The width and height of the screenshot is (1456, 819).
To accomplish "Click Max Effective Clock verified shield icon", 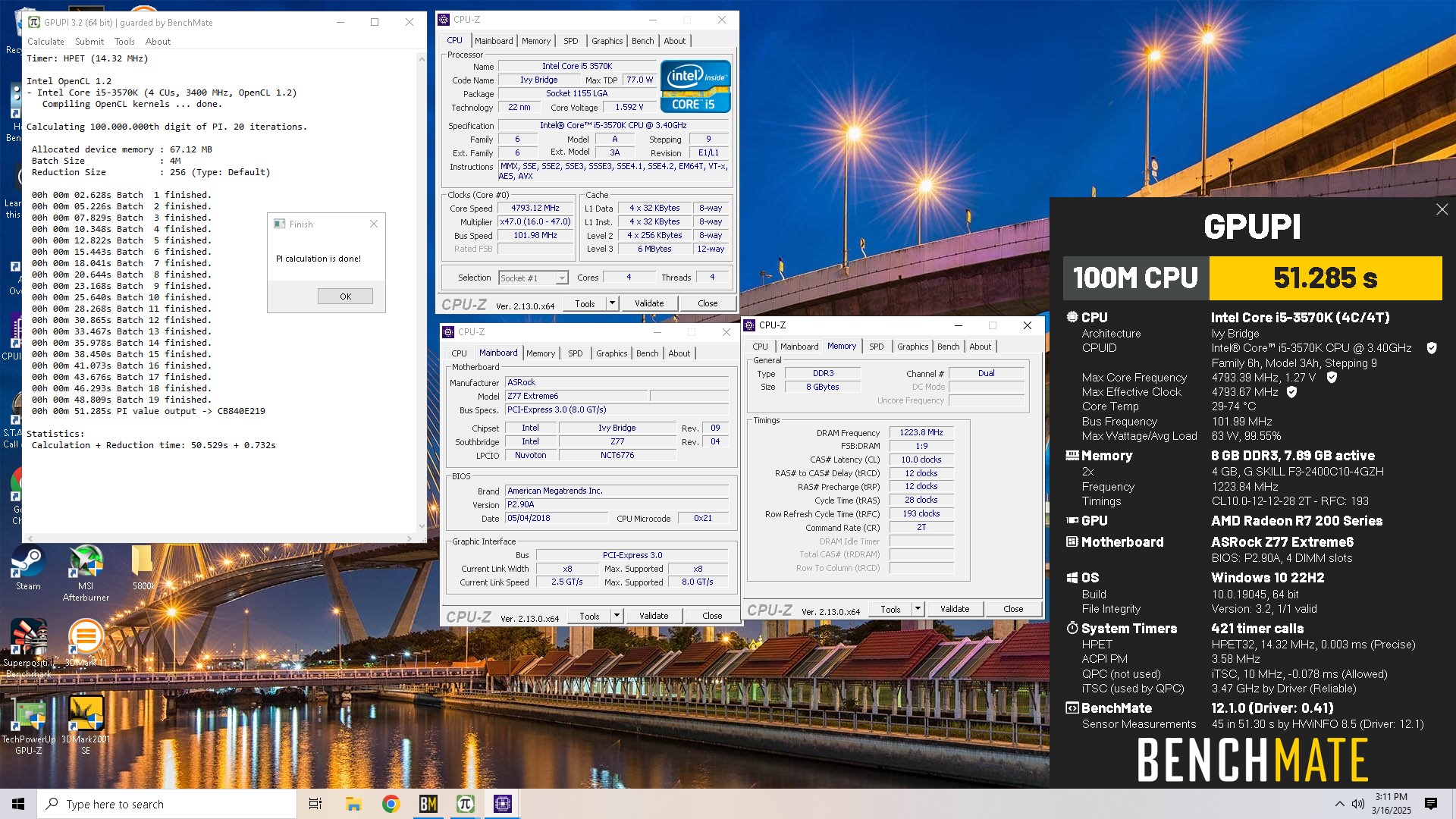I will 1291,392.
